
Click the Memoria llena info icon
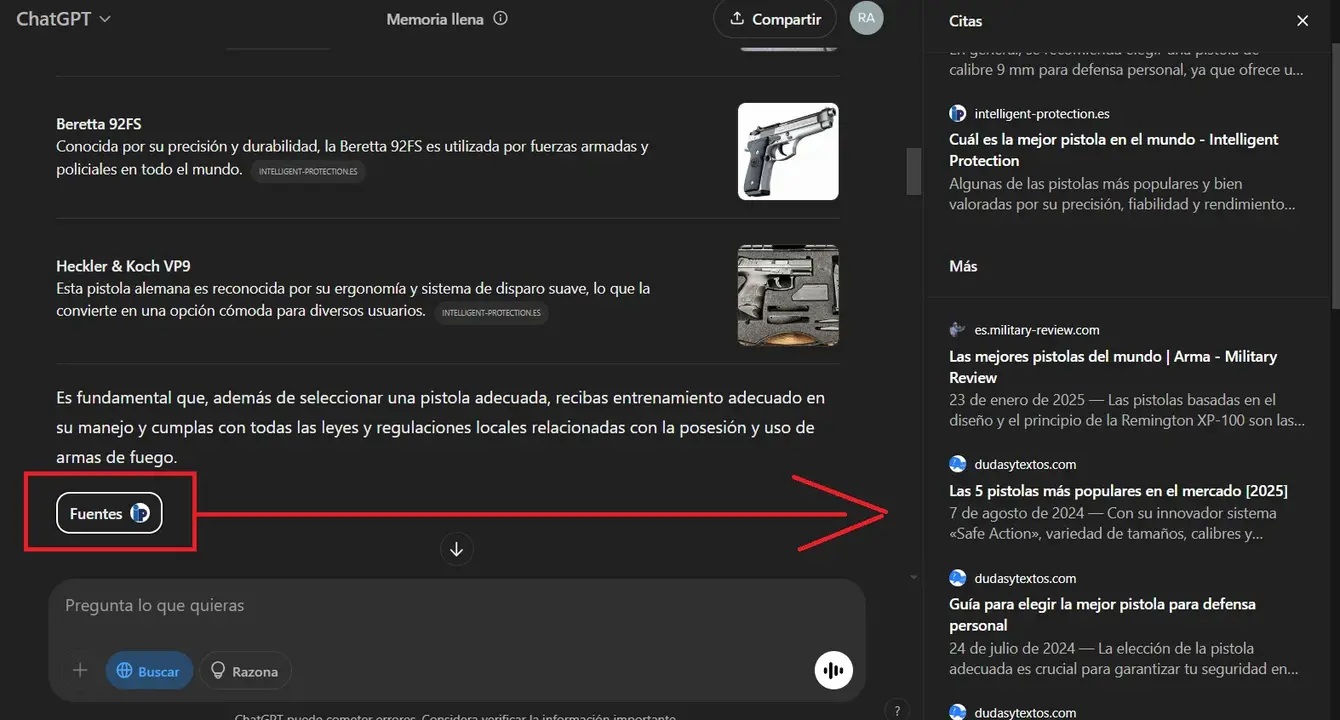click(501, 19)
